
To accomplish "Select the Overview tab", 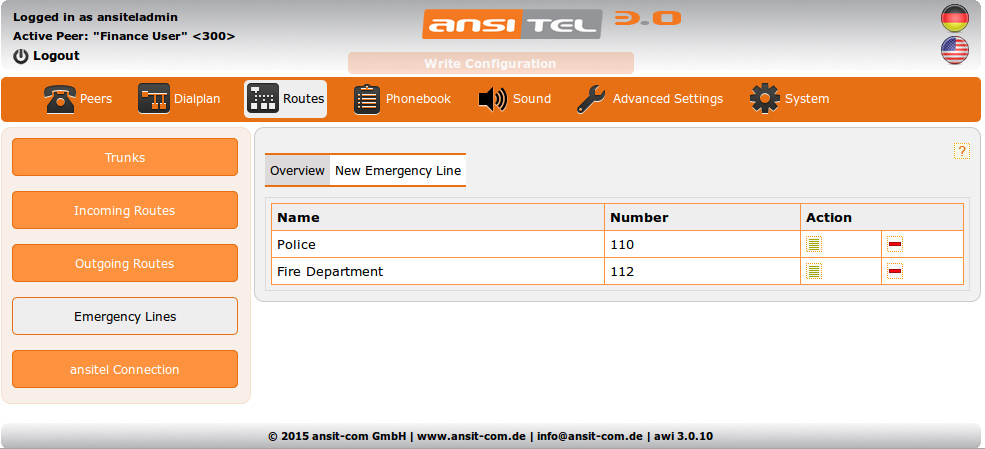I will point(297,171).
